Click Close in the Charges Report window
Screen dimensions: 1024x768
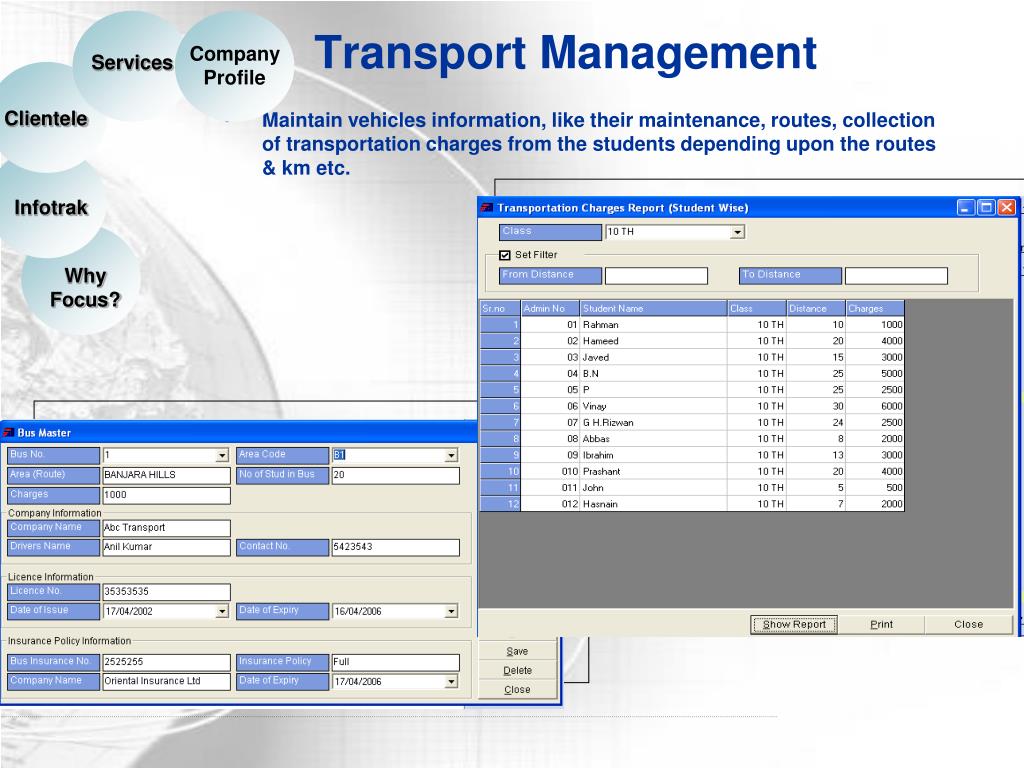tap(968, 624)
